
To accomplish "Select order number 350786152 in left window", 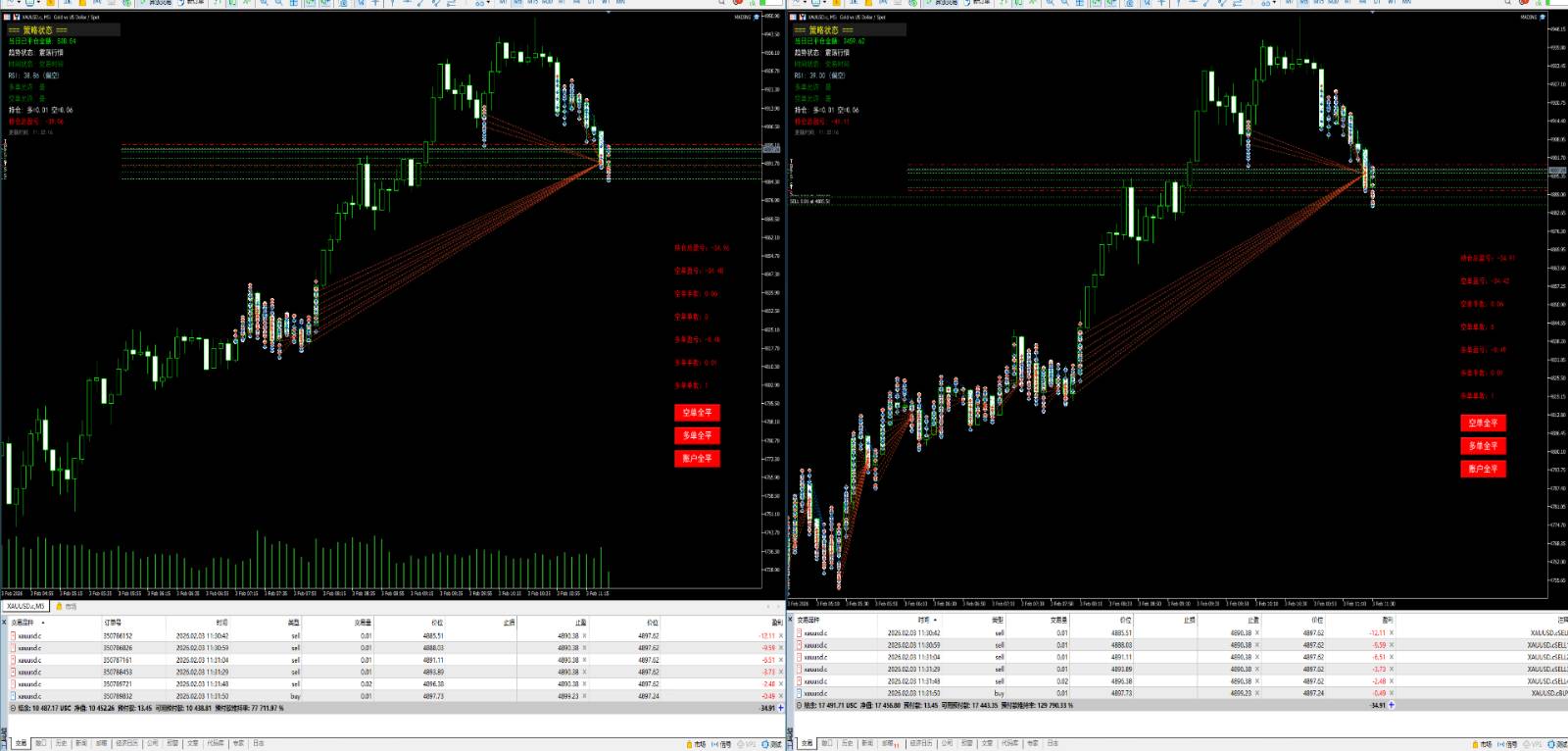I will [118, 635].
